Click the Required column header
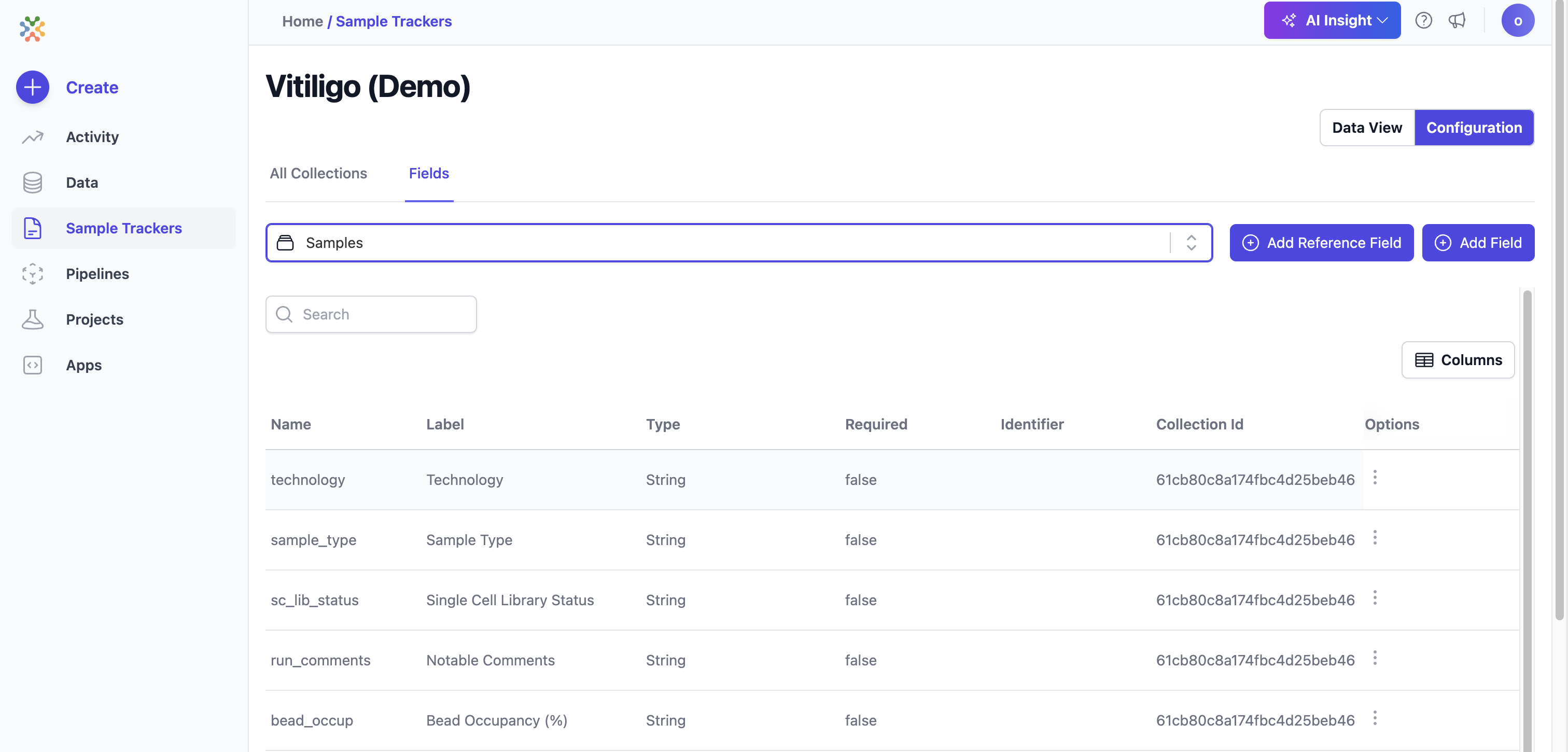Viewport: 1568px width, 752px height. tap(875, 424)
